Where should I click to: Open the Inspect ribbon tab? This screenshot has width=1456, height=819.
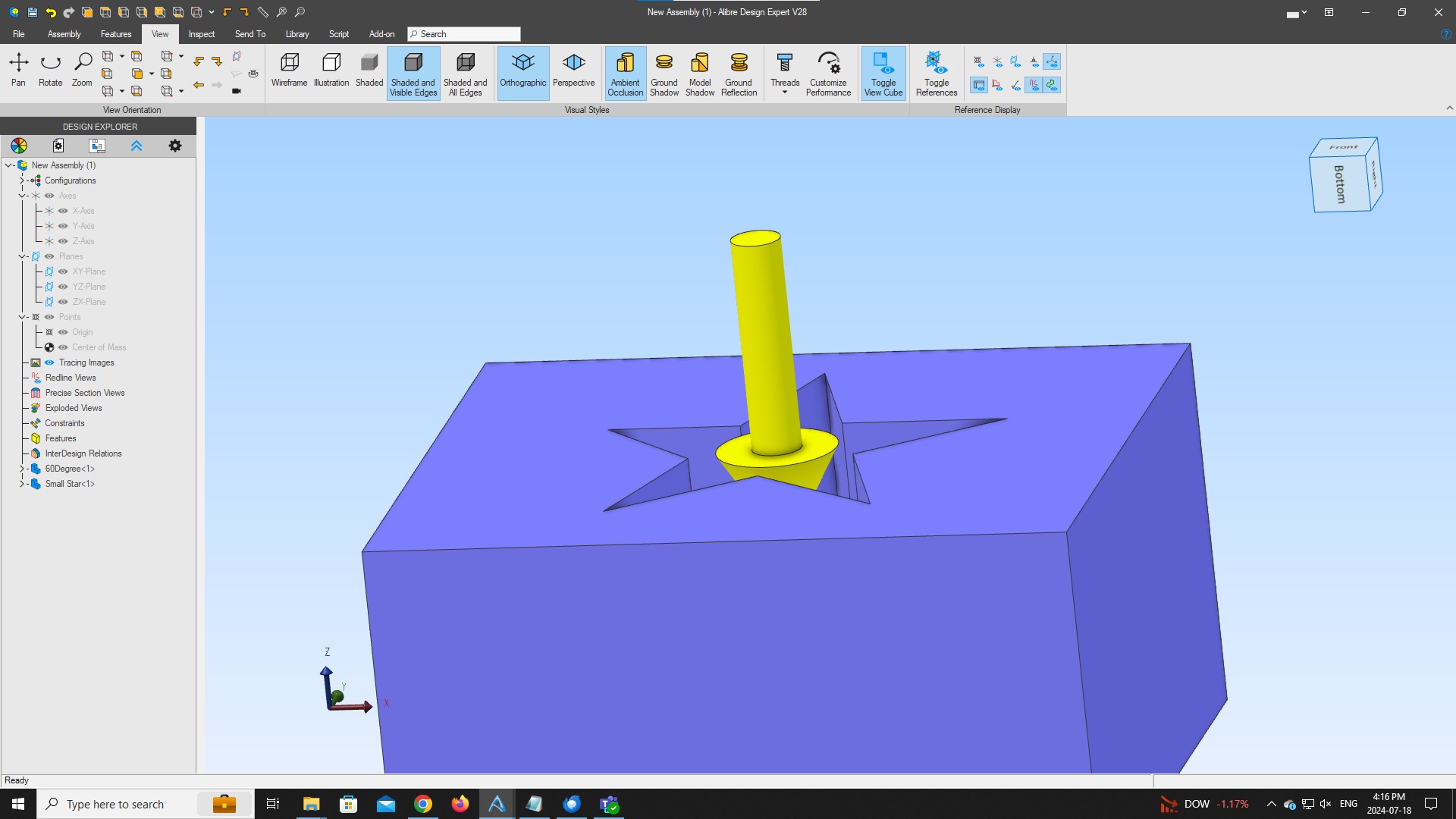(x=201, y=34)
